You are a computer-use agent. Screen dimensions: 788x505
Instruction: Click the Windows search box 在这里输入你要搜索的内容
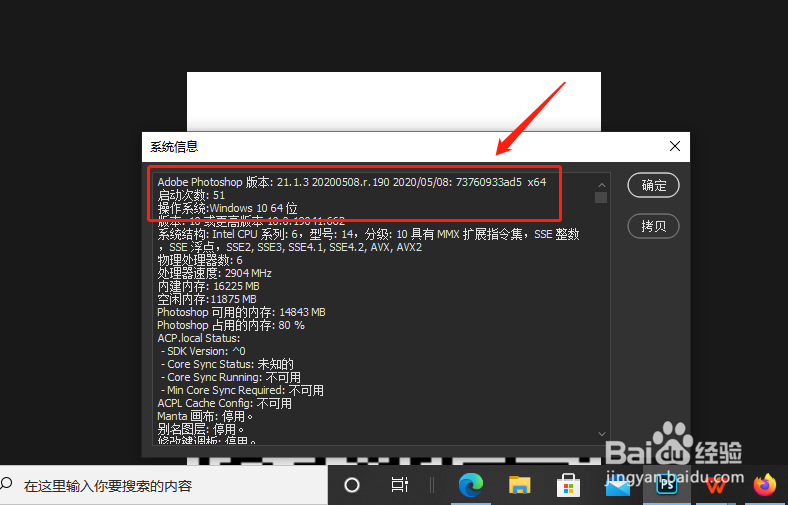pyautogui.click(x=164, y=485)
